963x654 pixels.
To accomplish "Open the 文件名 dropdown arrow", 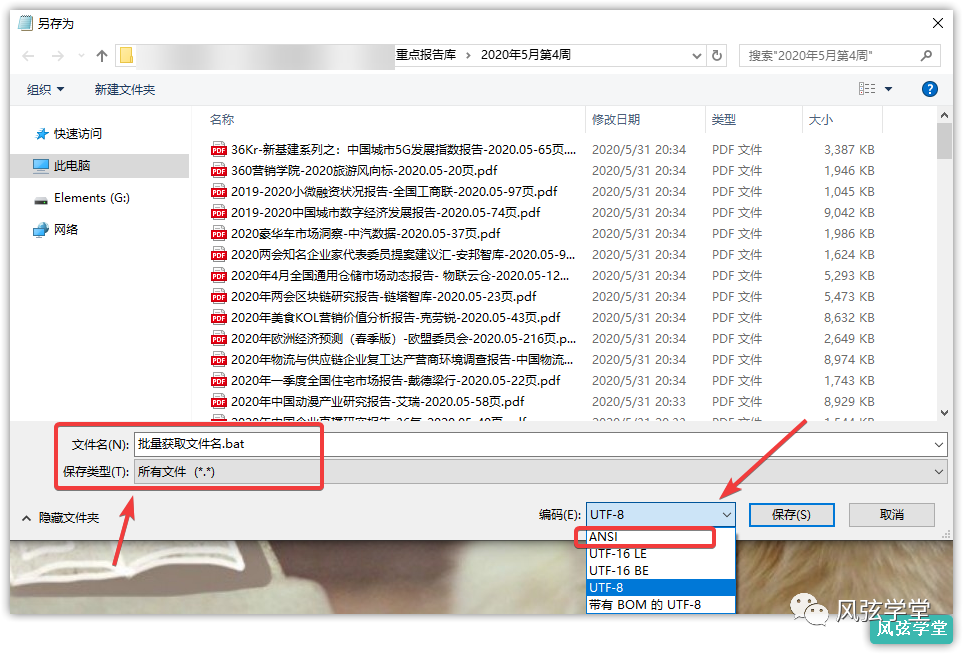I will coord(939,444).
